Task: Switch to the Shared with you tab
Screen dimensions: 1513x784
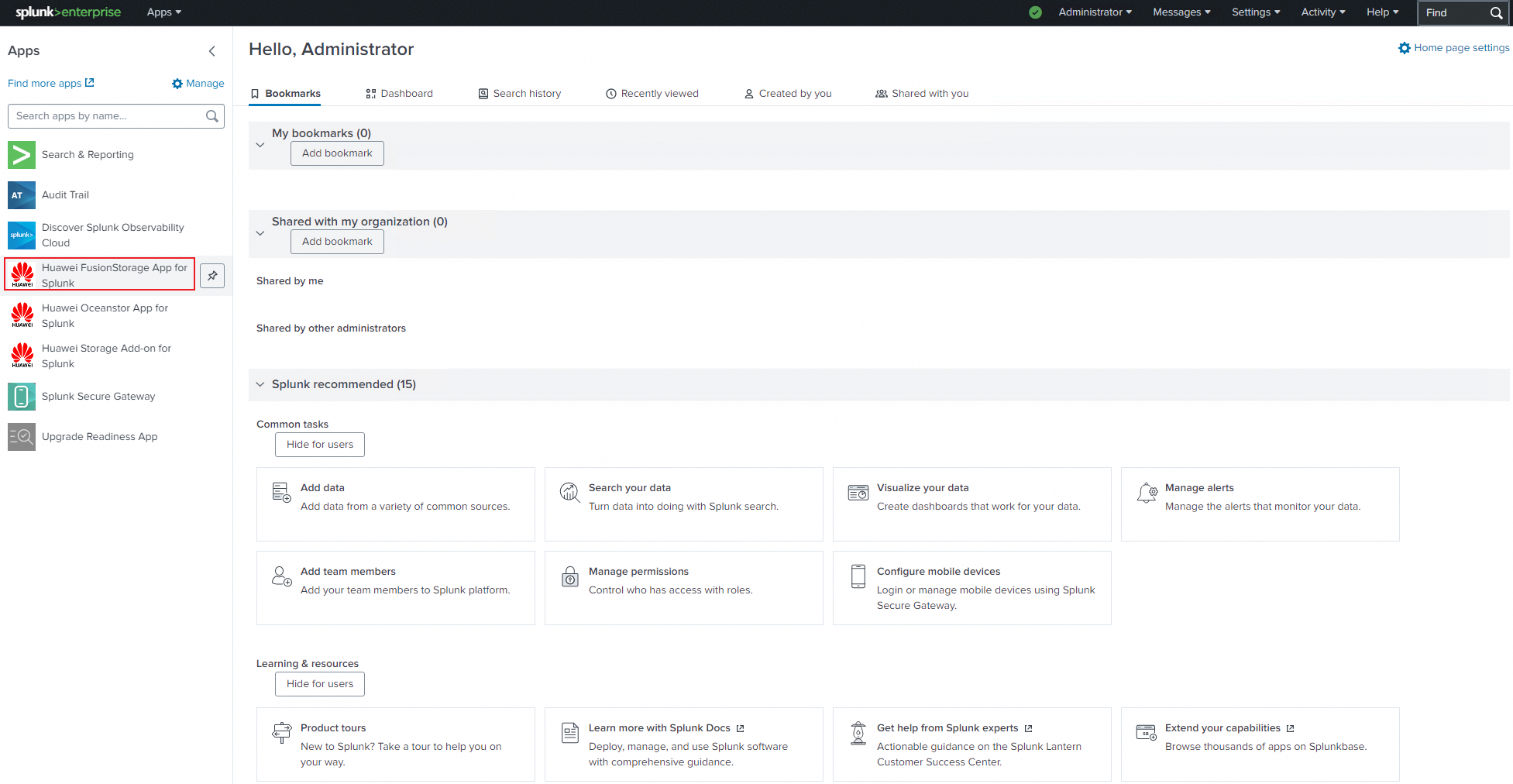Action: tap(922, 94)
